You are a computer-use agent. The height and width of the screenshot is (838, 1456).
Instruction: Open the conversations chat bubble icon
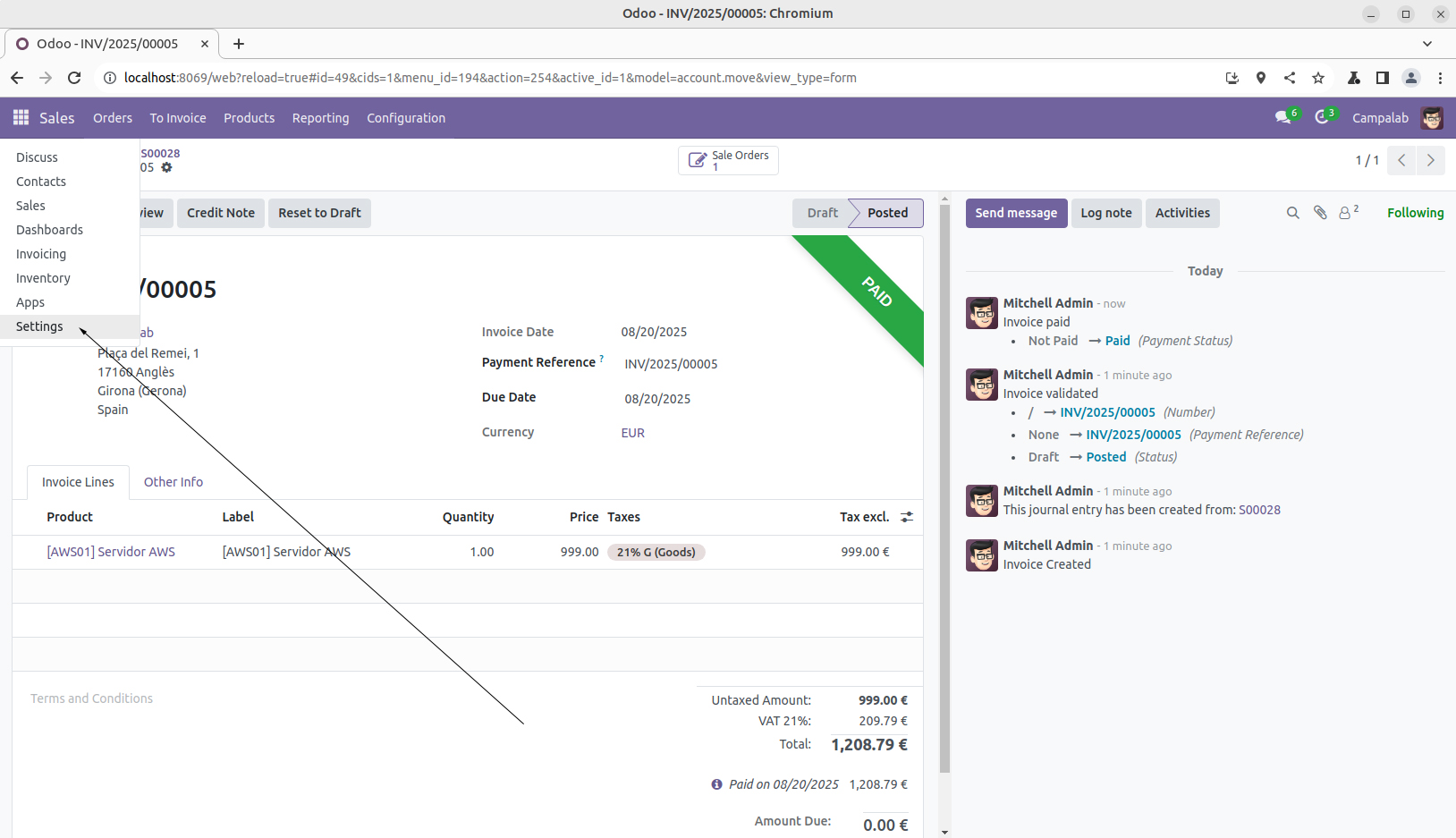pos(1283,118)
